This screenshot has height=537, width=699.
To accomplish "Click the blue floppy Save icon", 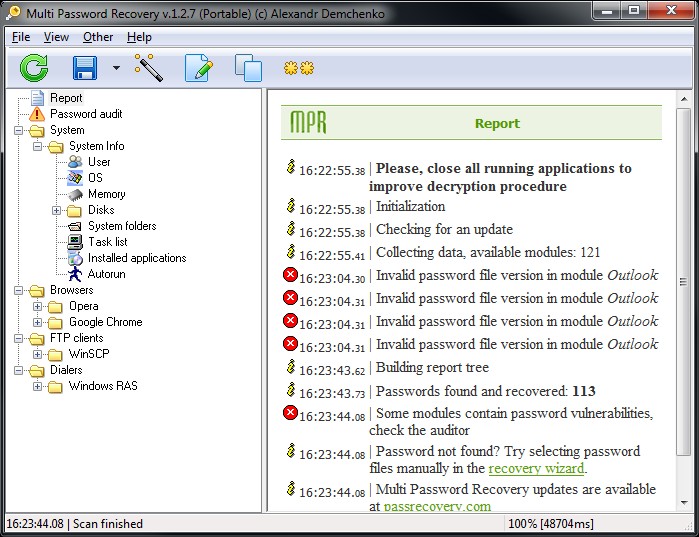I will click(x=85, y=68).
